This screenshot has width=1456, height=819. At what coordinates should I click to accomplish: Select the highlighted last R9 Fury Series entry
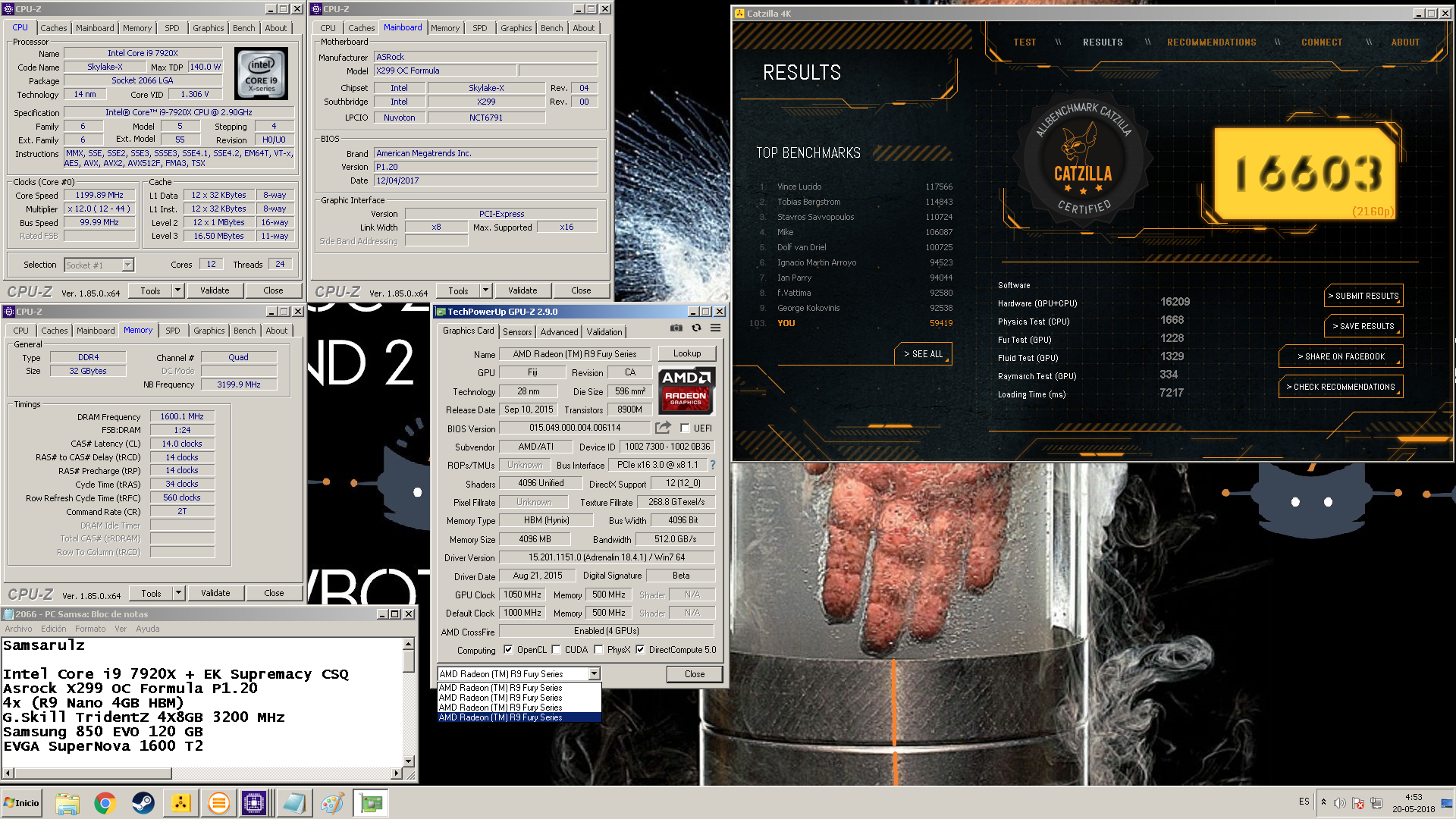519,717
